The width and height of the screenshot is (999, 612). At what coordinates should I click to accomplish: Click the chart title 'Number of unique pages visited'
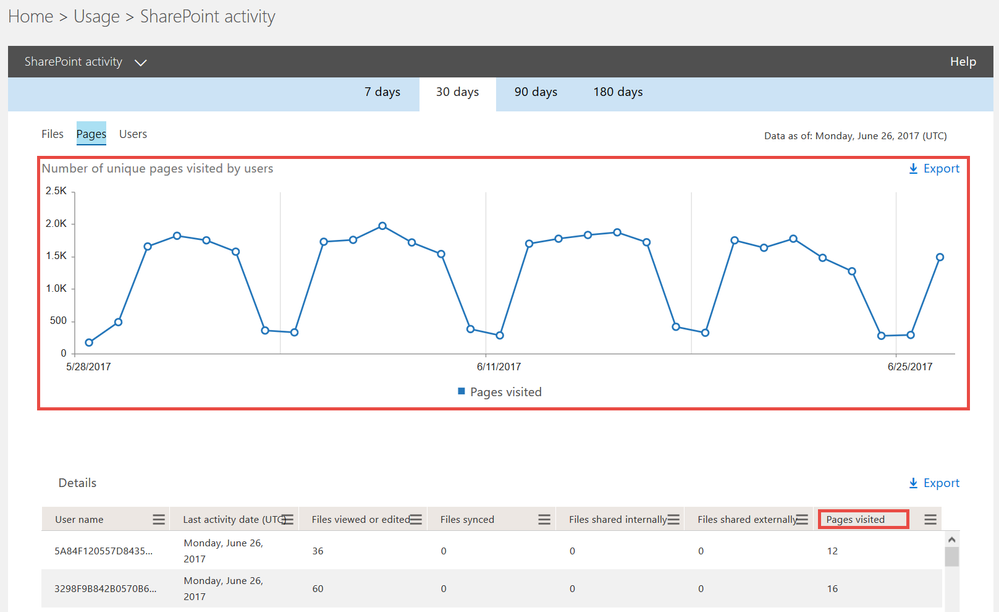click(157, 169)
